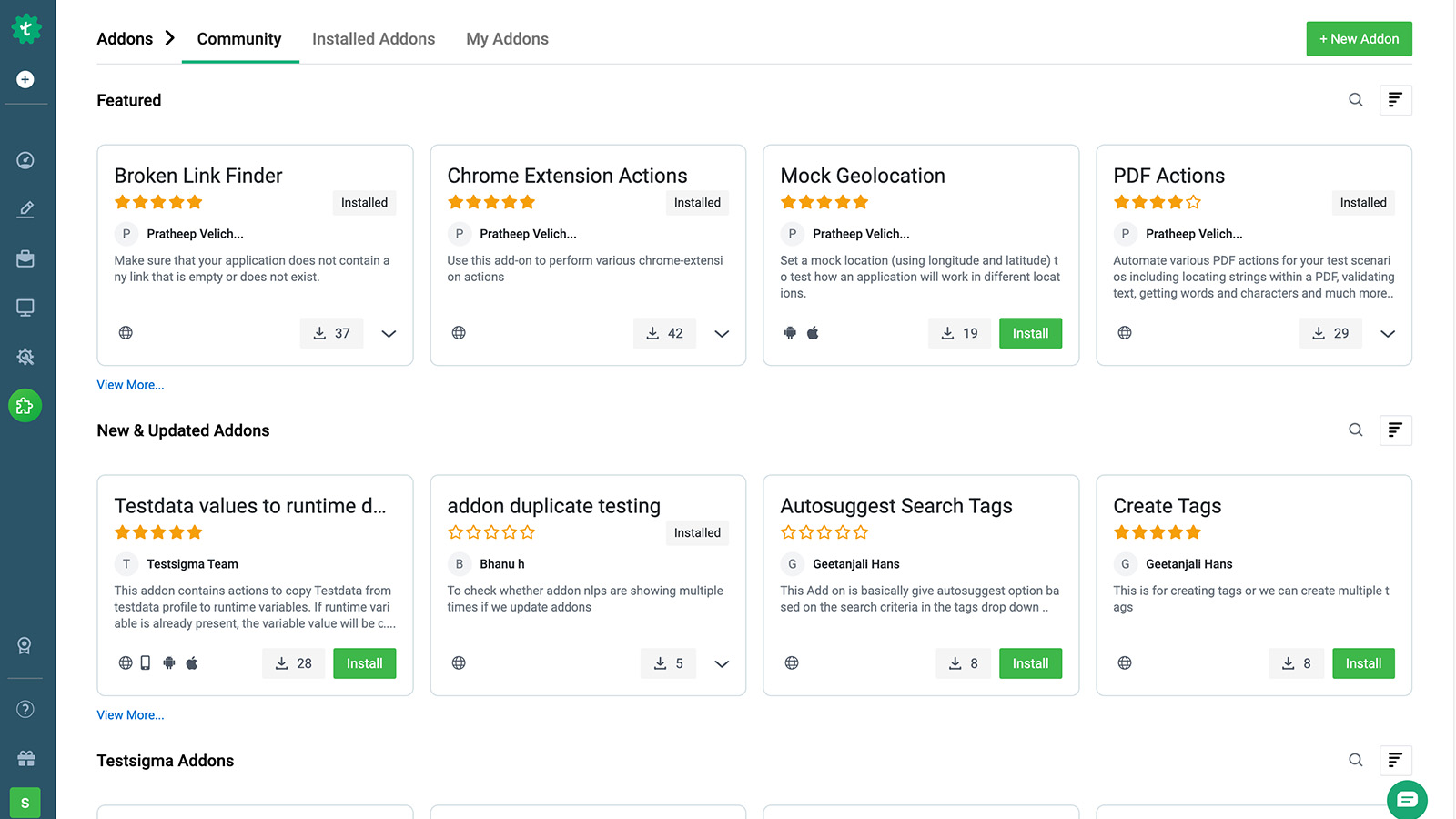Open Autosuggest Search Tags addon title
The width and height of the screenshot is (1456, 819).
(x=896, y=506)
